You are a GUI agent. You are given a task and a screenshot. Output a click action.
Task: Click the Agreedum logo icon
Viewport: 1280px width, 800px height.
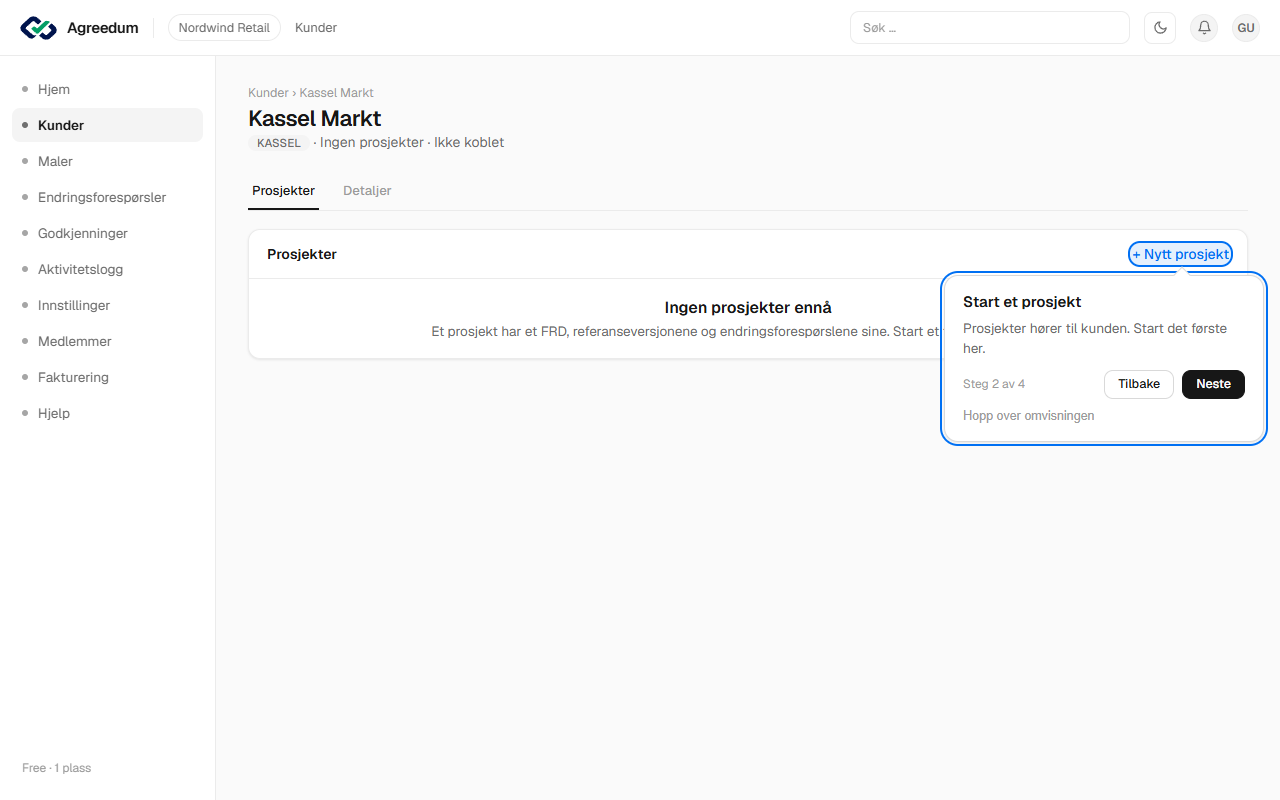(x=38, y=28)
